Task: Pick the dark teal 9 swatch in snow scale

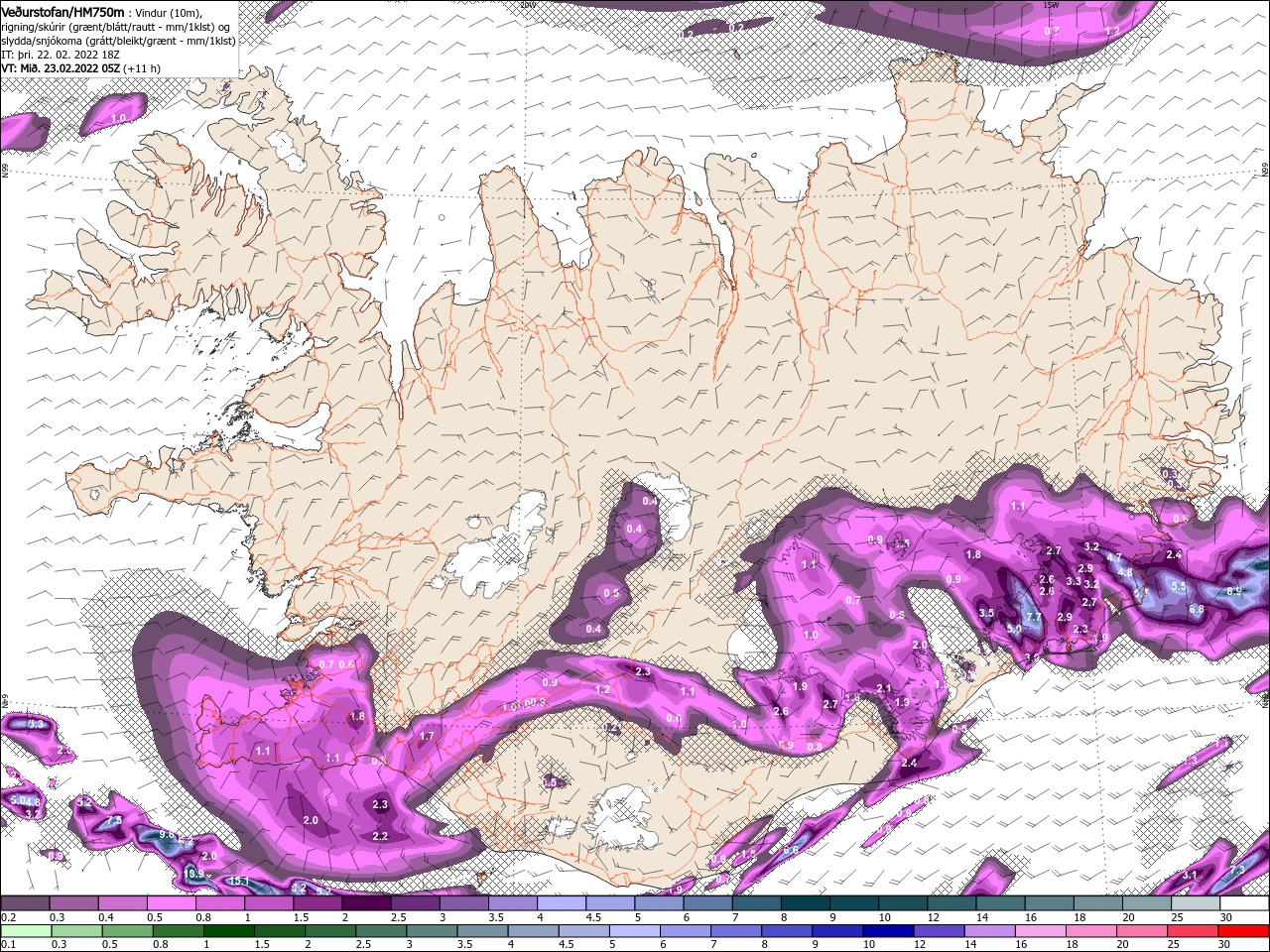Action: tap(854, 903)
